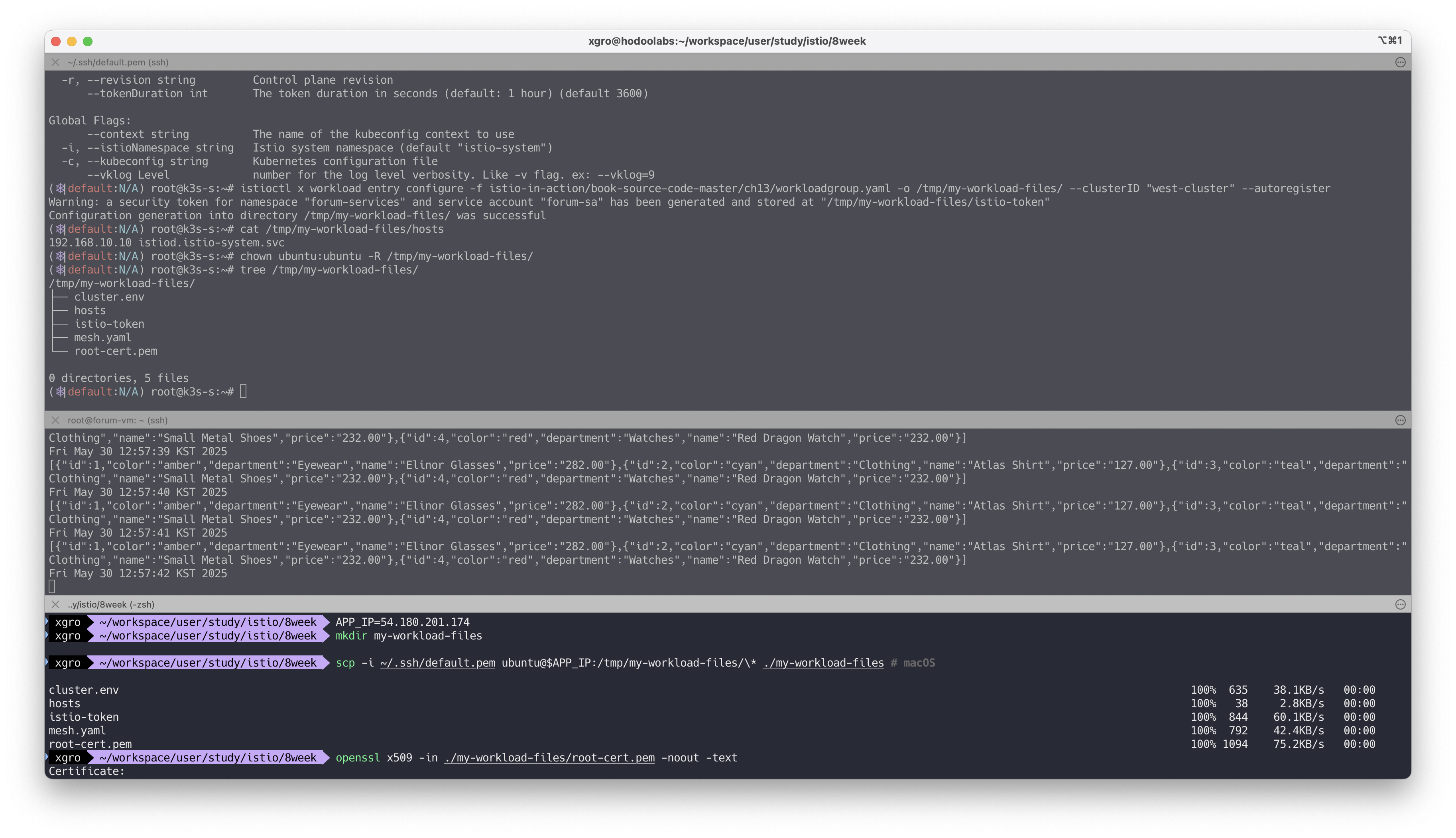The height and width of the screenshot is (838, 1456).
Task: Click the yellow minimize window button
Action: tap(72, 41)
